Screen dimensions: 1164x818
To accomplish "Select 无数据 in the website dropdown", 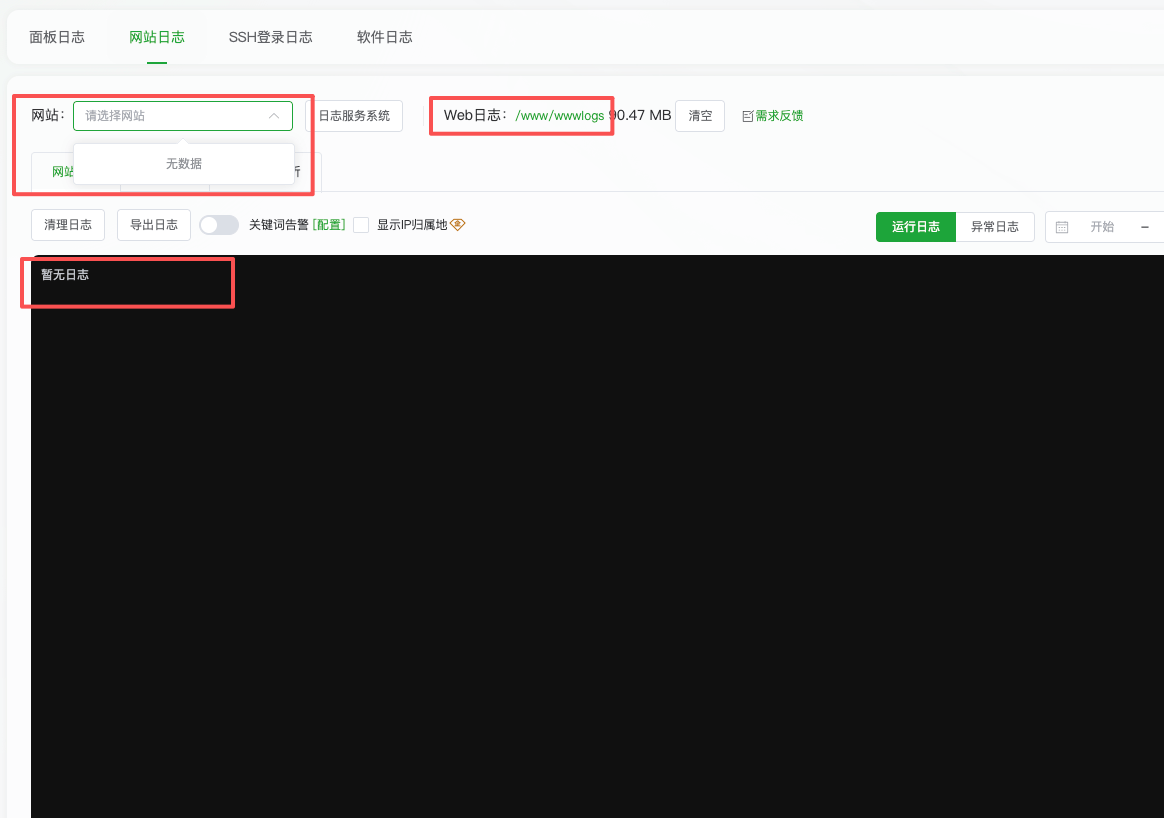I will pyautogui.click(x=183, y=163).
